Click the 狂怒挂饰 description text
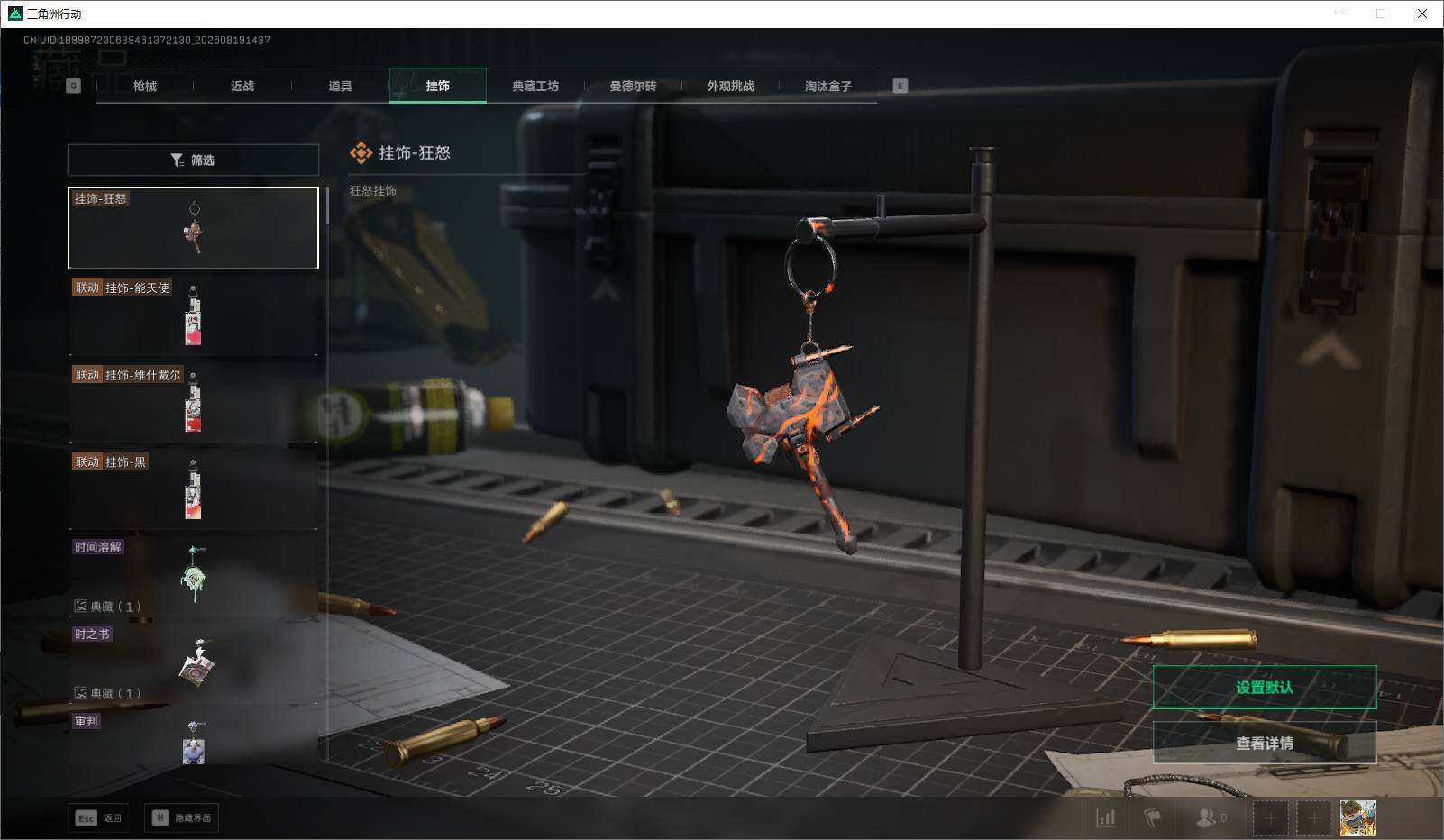1444x840 pixels. [373, 191]
